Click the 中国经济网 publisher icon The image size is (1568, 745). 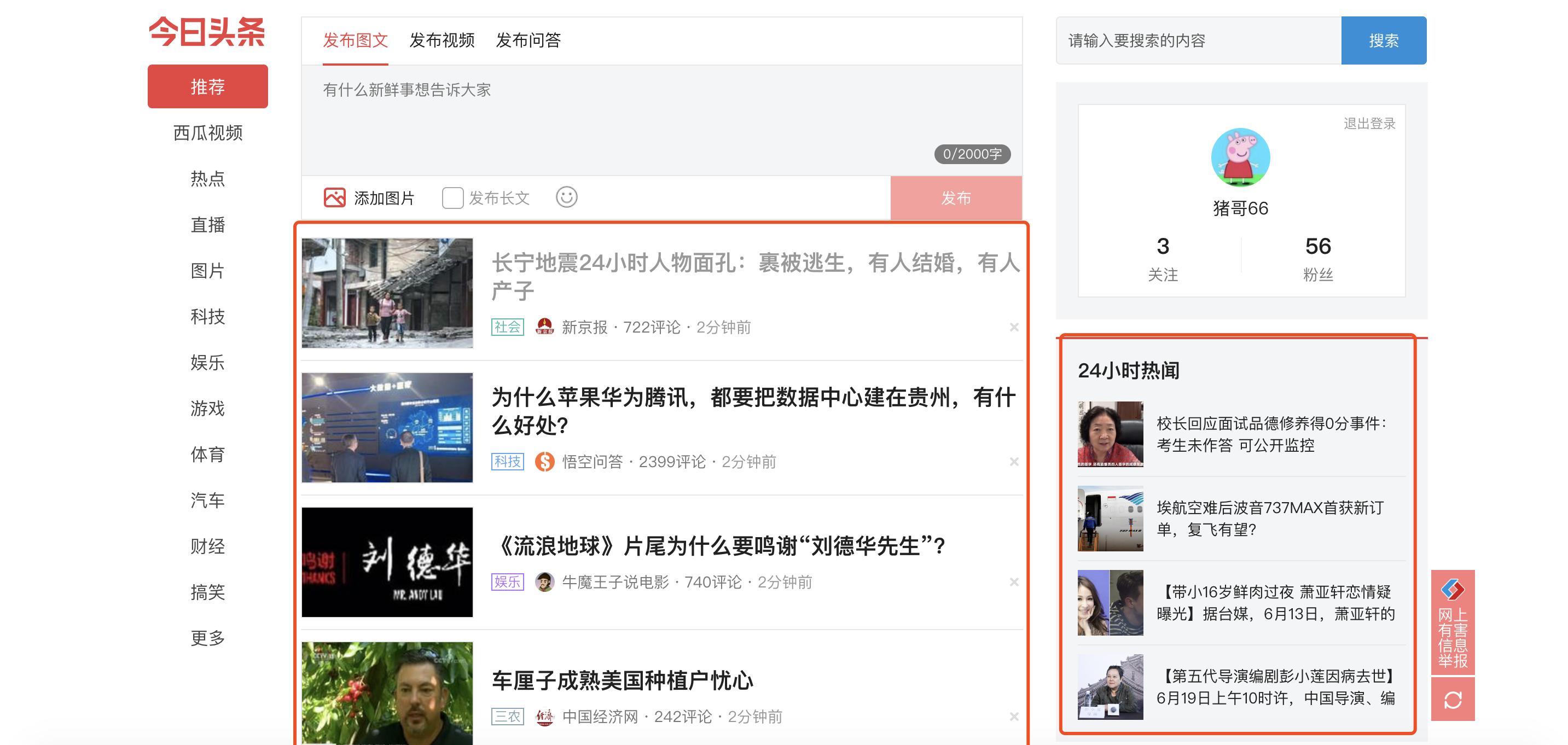[544, 717]
